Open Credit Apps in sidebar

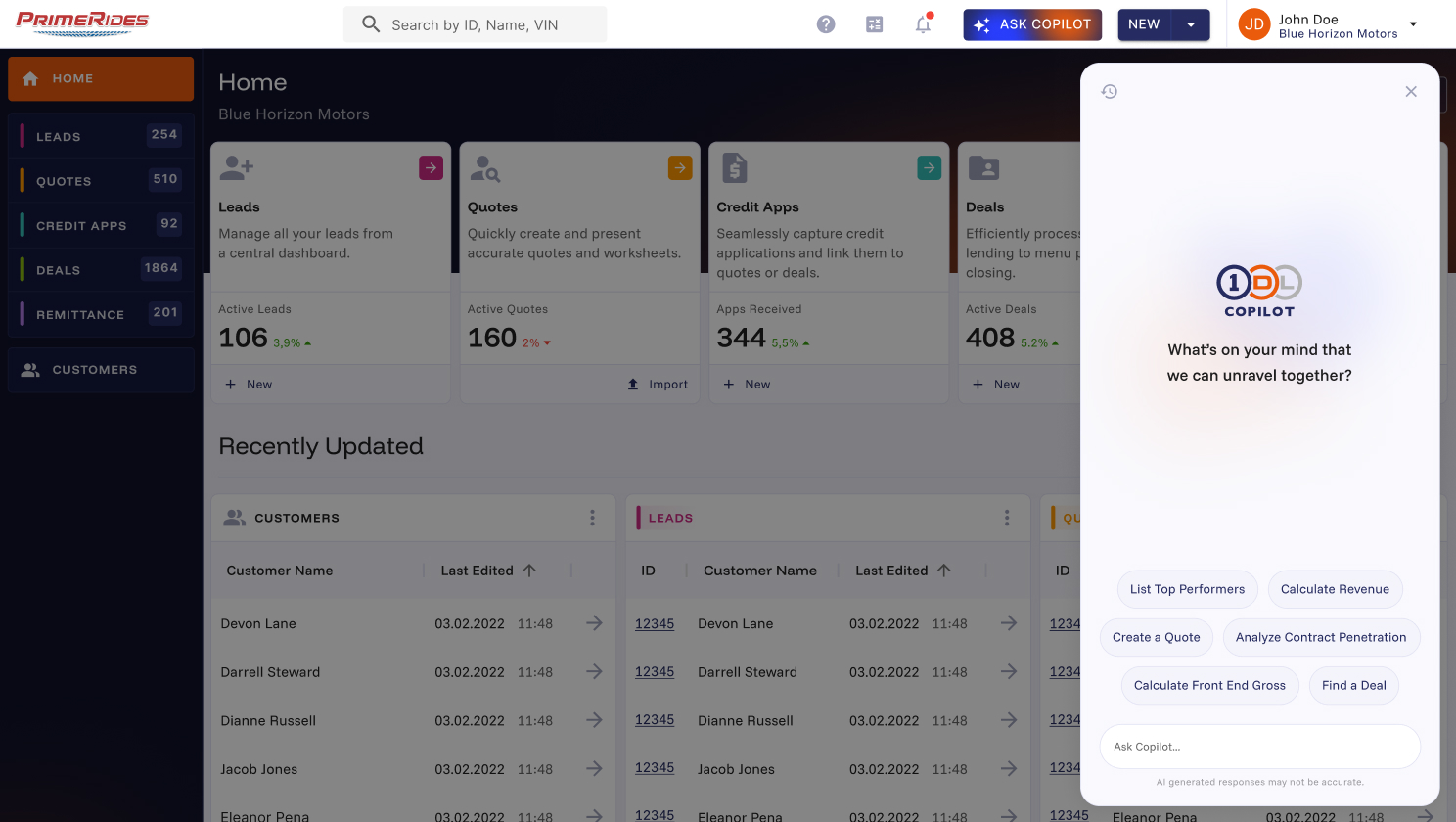[x=101, y=225]
